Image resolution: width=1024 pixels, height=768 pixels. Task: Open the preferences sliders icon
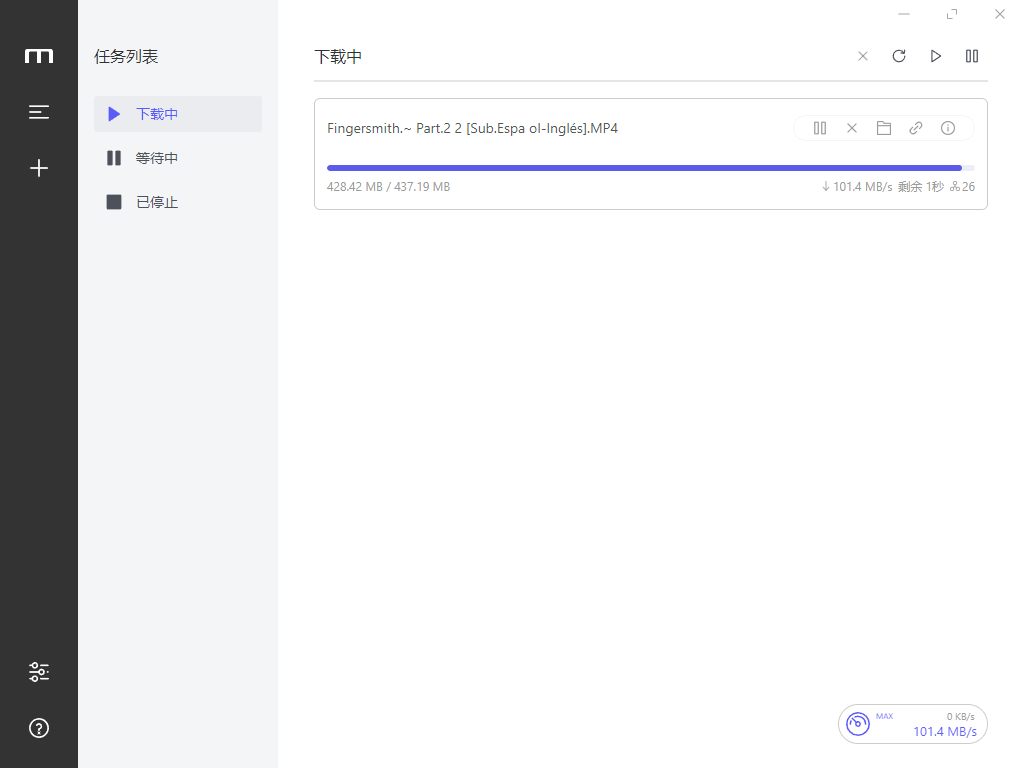point(39,672)
